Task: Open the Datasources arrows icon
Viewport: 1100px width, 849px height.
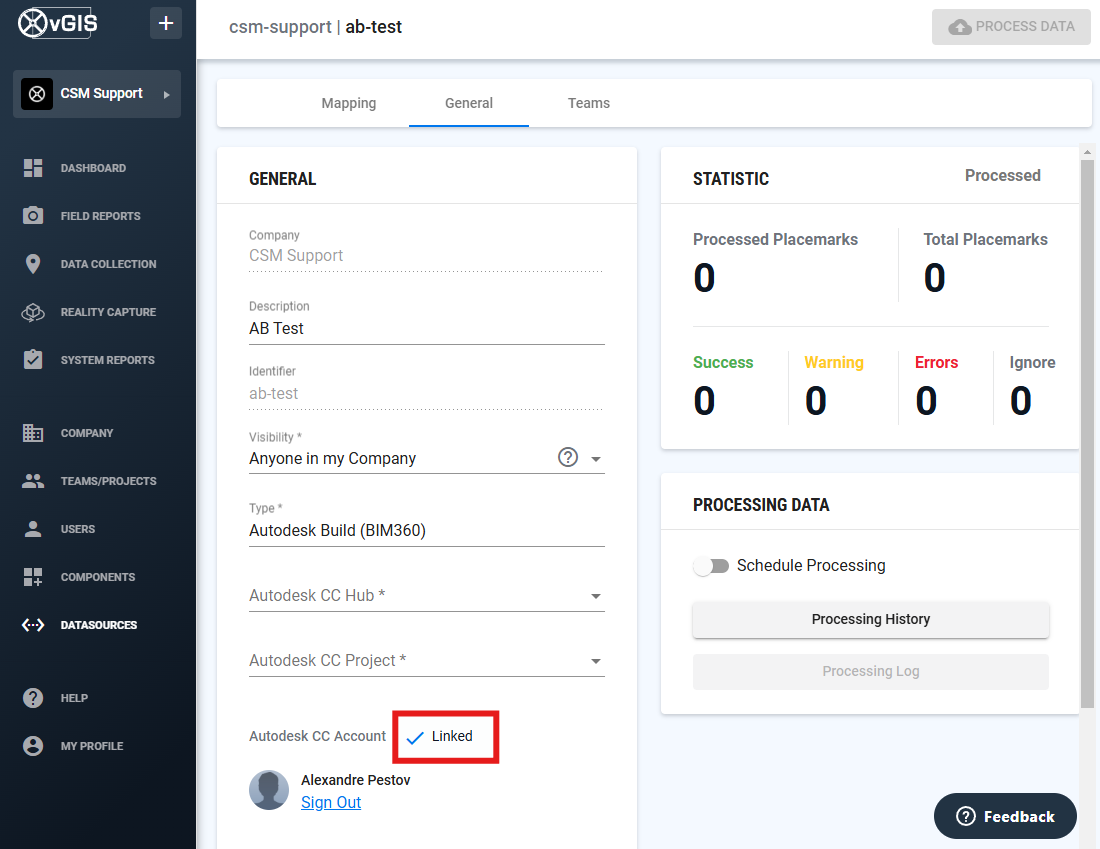Action: (x=33, y=624)
